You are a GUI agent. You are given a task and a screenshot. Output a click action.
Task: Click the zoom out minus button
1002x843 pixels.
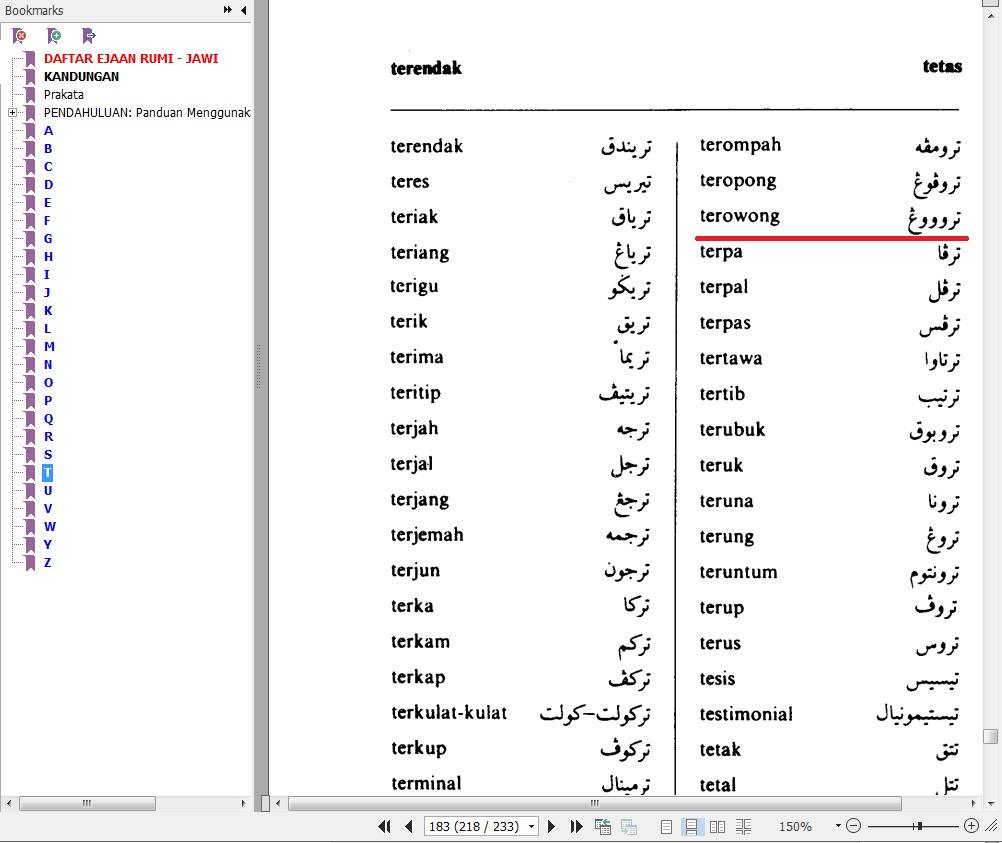(853, 826)
